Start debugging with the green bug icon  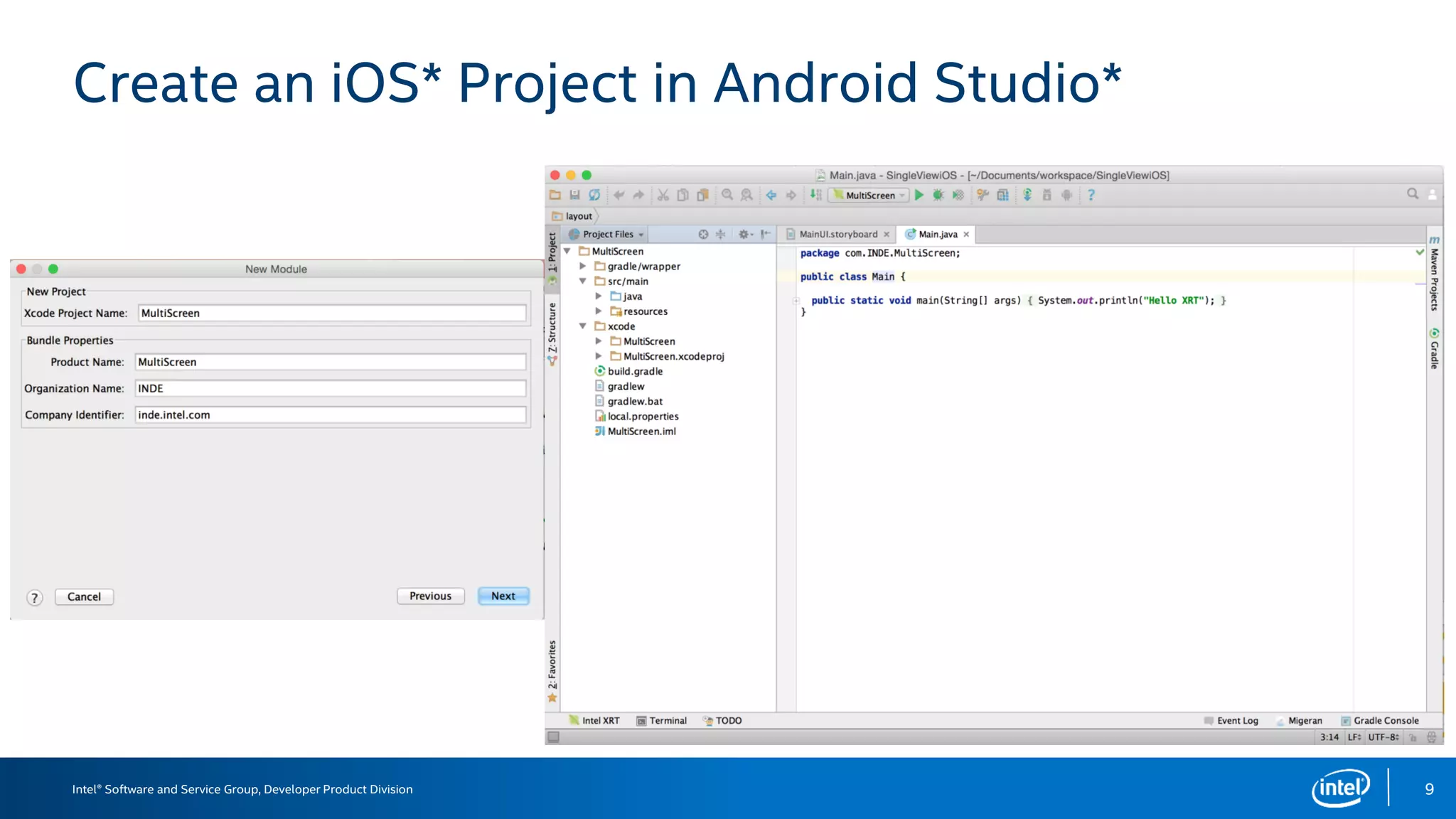tap(938, 195)
